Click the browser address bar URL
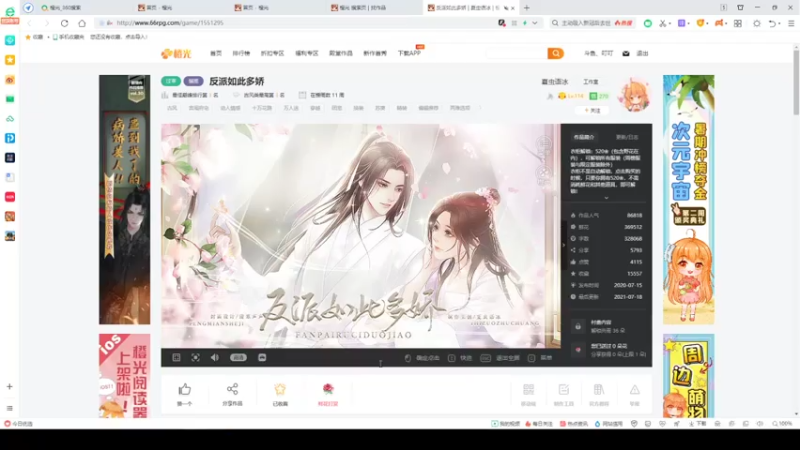Screen dimensions: 800x450 click(170, 23)
